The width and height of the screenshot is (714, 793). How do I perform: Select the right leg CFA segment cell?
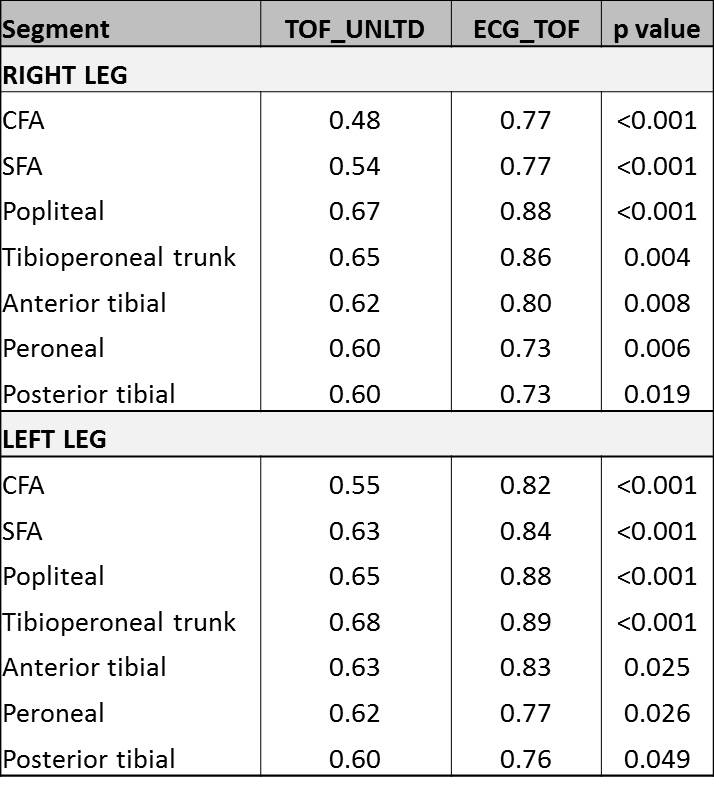(24, 121)
